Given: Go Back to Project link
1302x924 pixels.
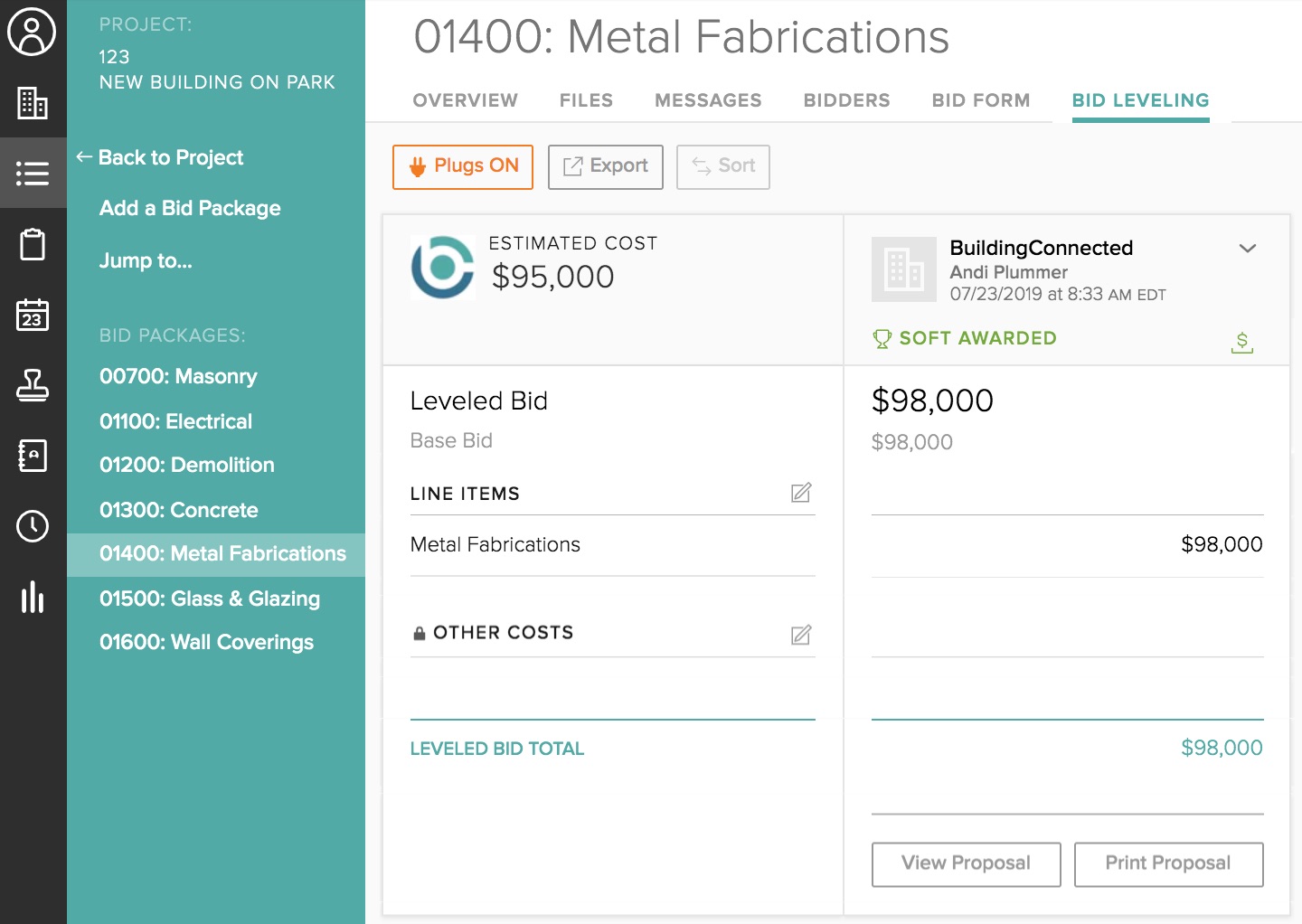Looking at the screenshot, I should coord(160,157).
